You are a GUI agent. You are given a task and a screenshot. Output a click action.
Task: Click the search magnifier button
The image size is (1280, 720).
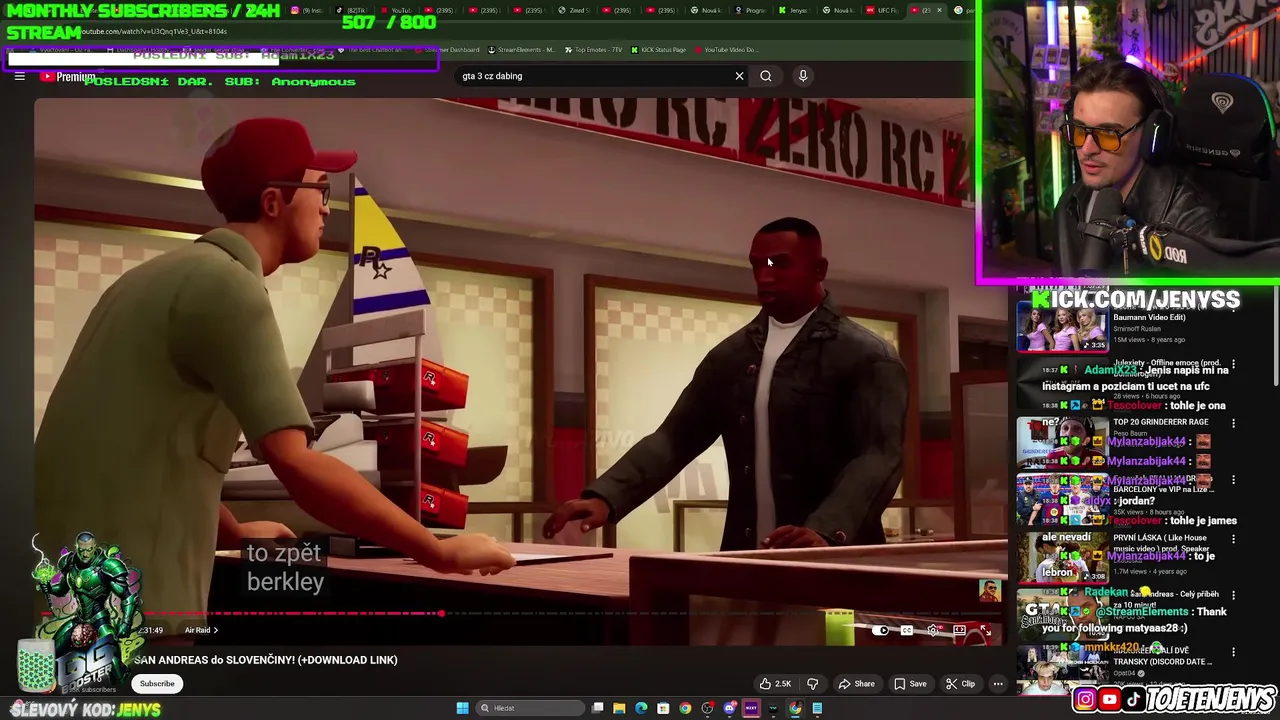pyautogui.click(x=766, y=76)
